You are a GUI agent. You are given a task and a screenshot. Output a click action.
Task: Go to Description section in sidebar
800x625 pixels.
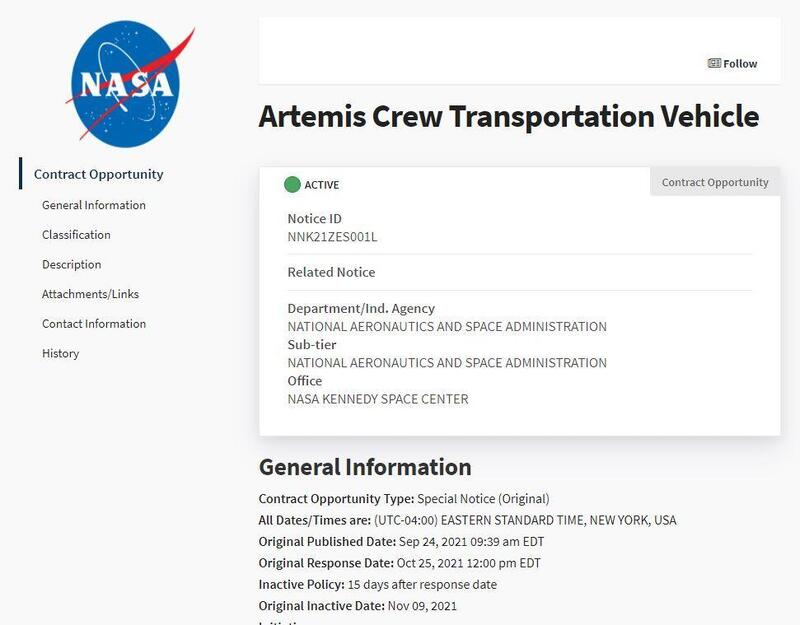tap(71, 265)
